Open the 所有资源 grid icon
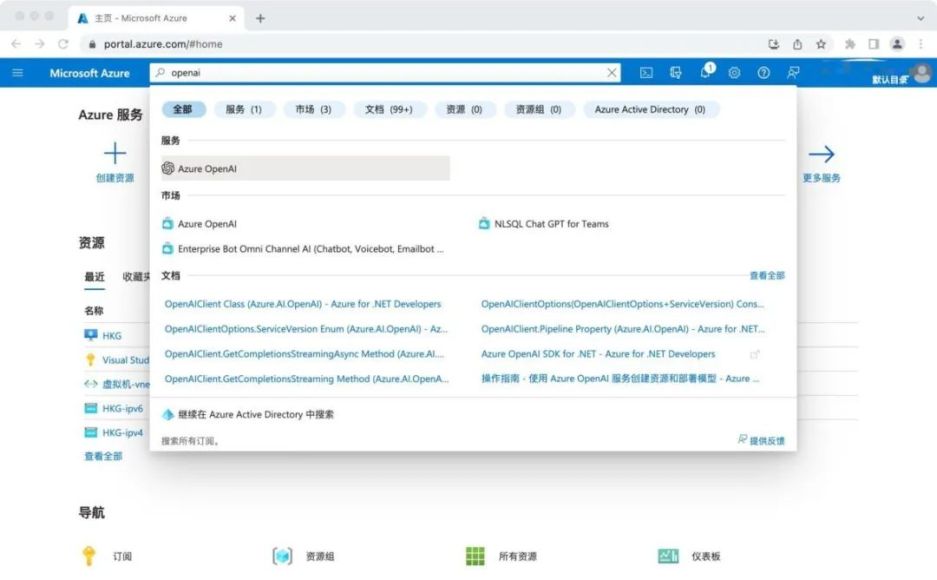 (475, 556)
